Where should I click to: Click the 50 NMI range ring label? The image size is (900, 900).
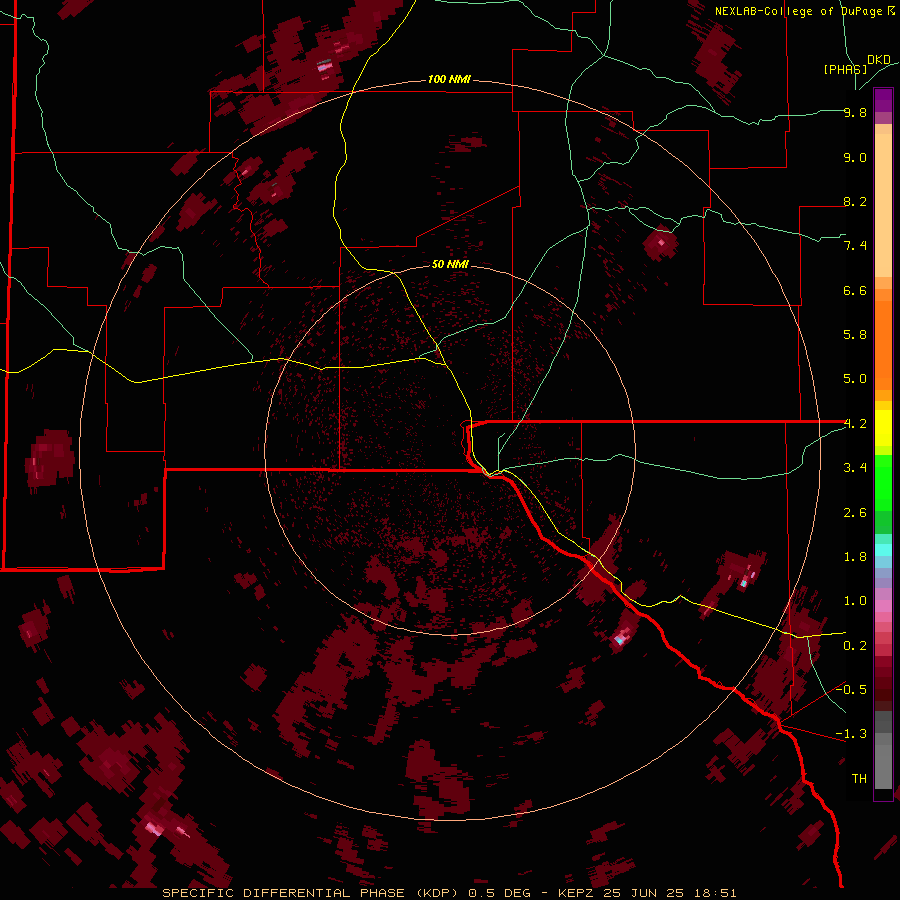click(450, 264)
